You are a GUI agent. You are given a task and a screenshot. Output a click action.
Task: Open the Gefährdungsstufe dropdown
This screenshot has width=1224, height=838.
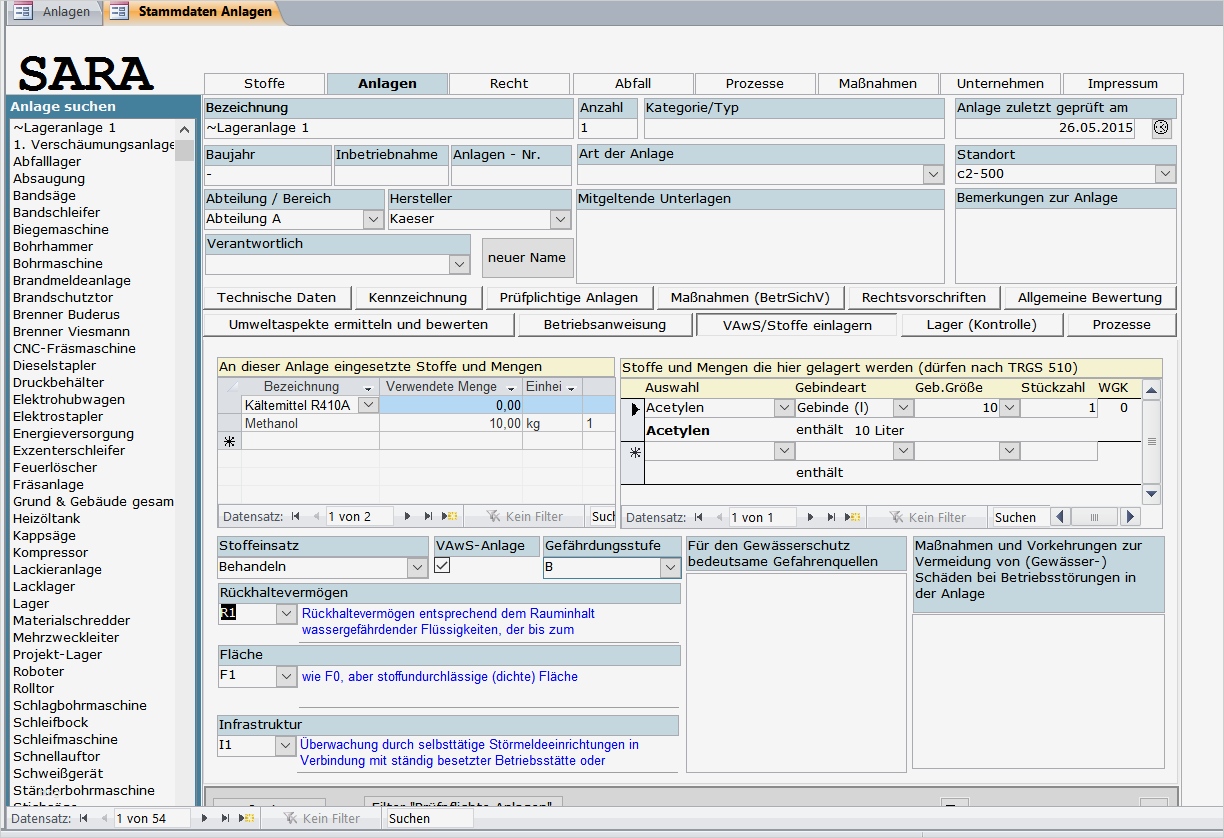[670, 568]
